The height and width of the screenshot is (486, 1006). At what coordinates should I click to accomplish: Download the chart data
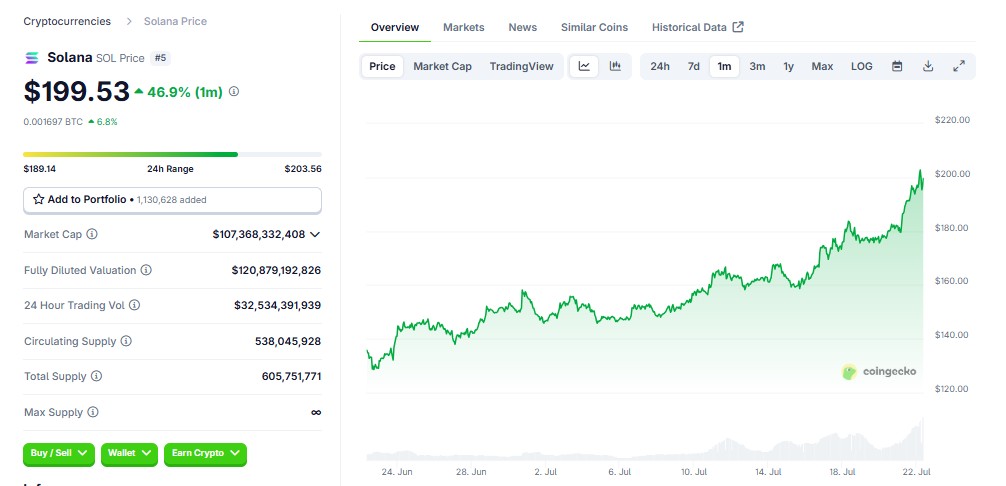(x=928, y=66)
